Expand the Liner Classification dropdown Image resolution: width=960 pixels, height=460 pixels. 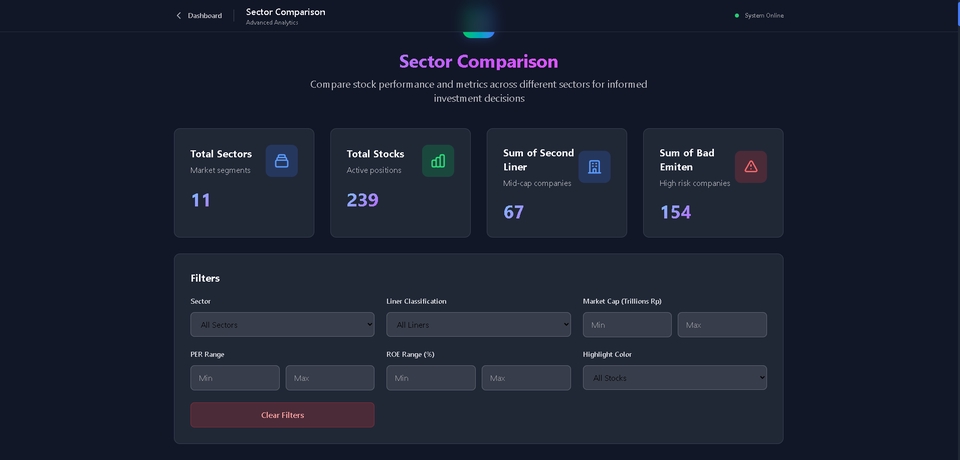tap(478, 325)
